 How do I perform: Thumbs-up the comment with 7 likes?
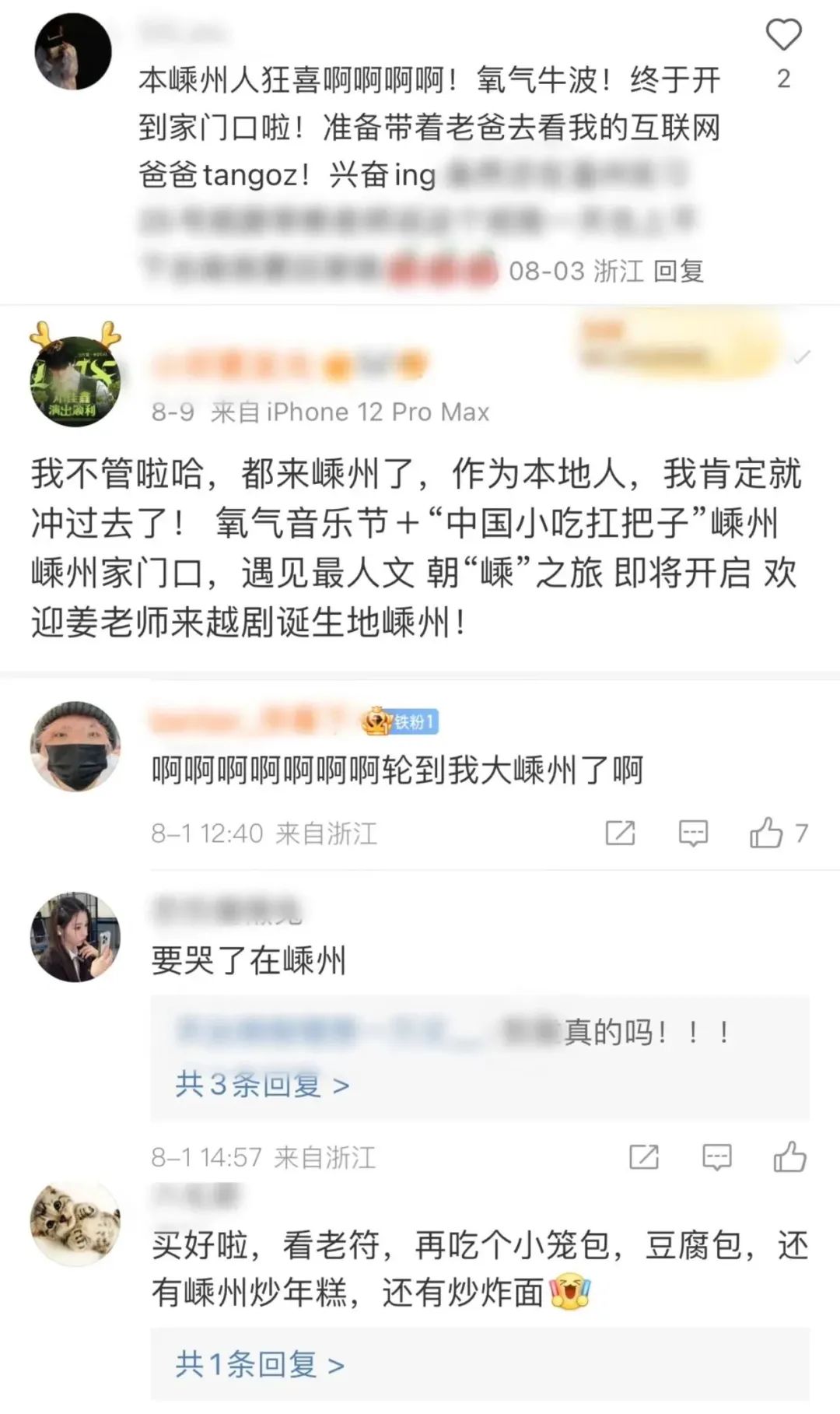(766, 833)
